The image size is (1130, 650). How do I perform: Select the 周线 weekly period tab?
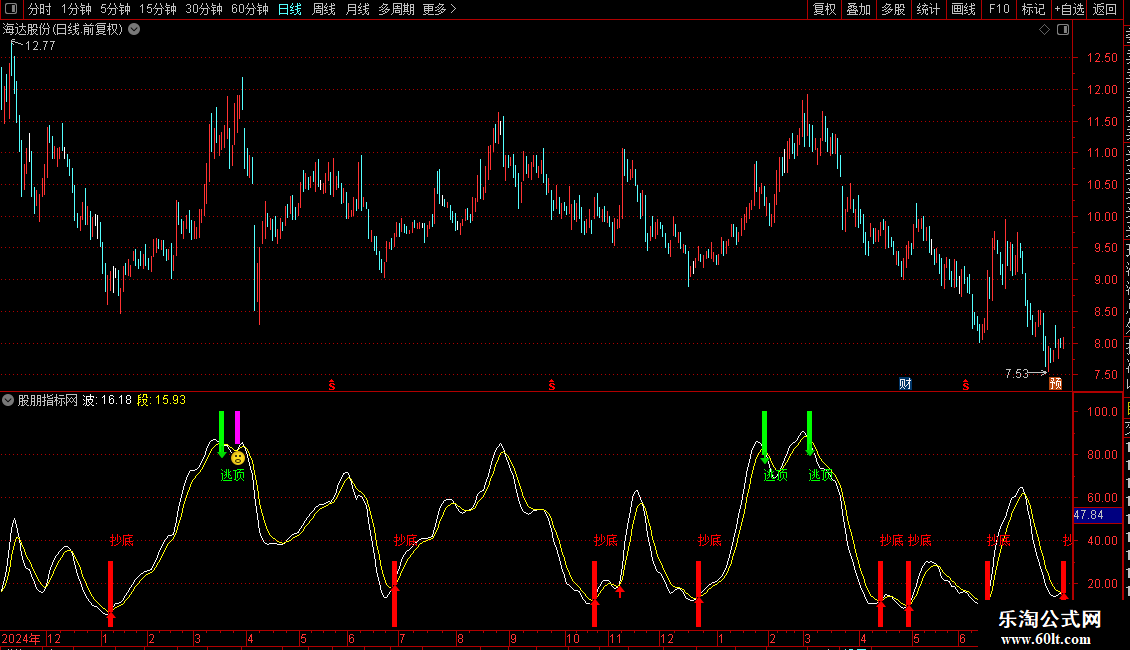(324, 9)
